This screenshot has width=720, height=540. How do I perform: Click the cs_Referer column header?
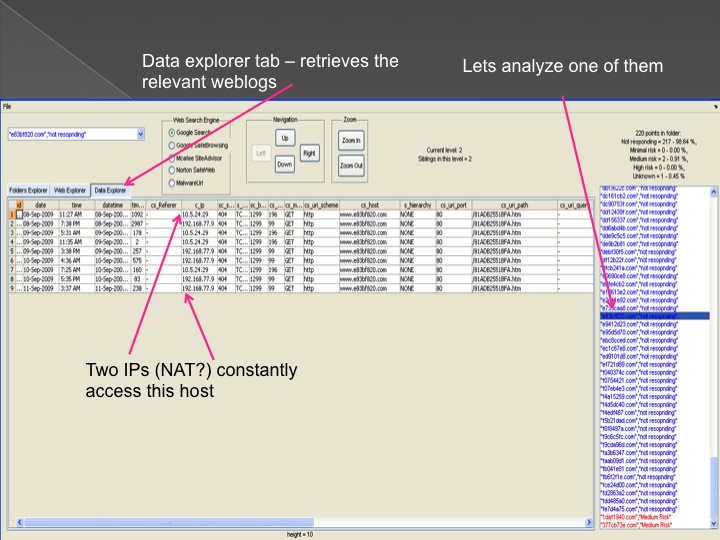tap(163, 205)
